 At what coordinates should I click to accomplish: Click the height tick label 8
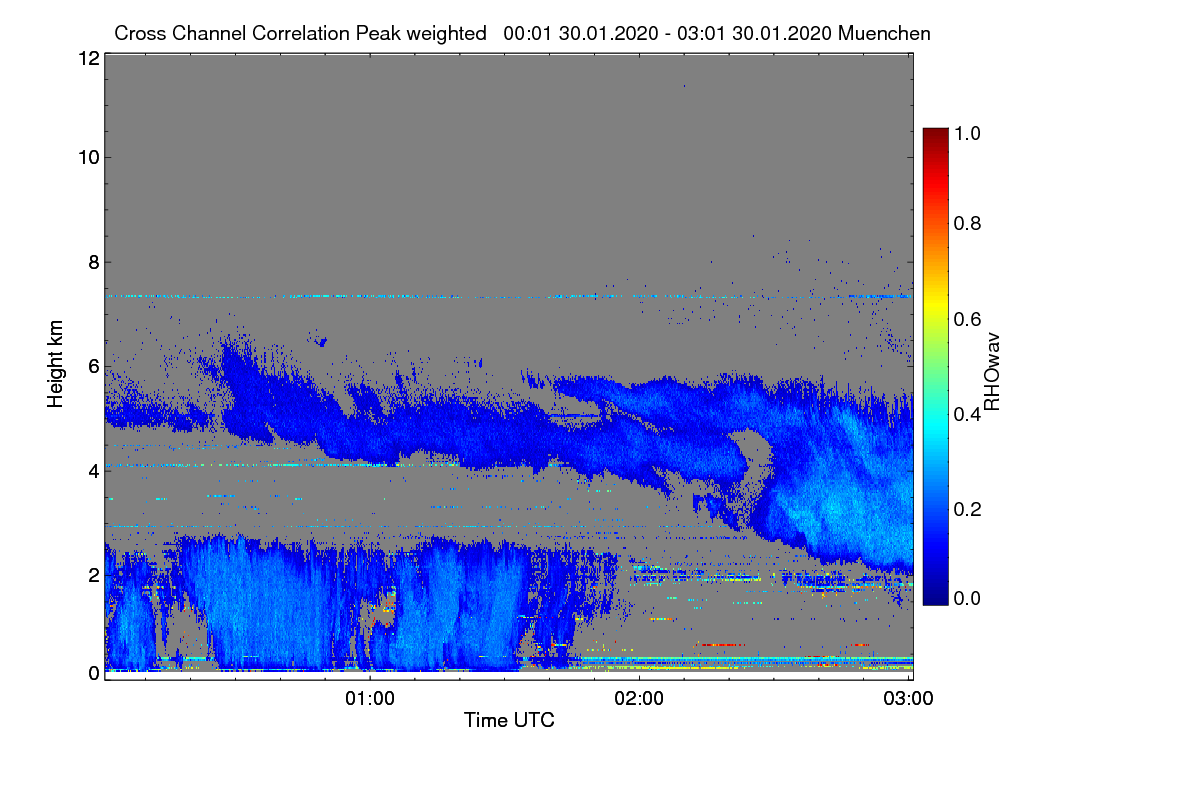[93, 262]
